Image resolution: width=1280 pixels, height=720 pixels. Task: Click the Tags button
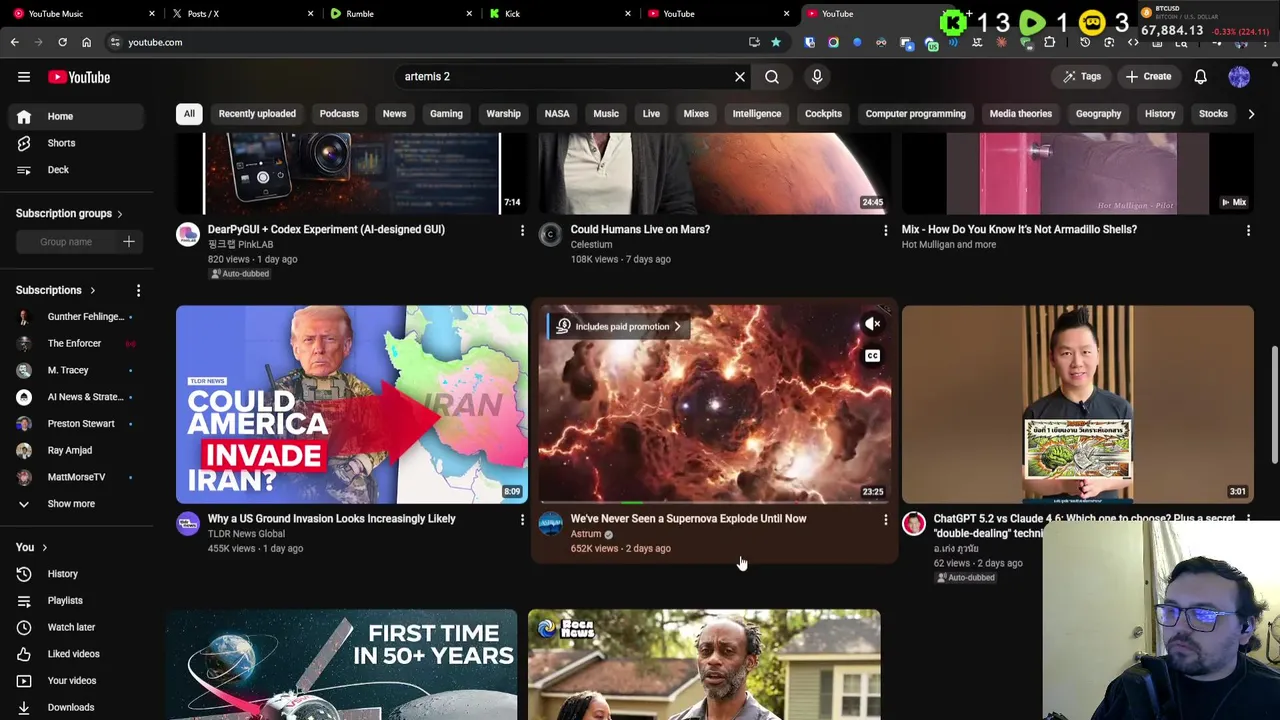pyautogui.click(x=1082, y=77)
